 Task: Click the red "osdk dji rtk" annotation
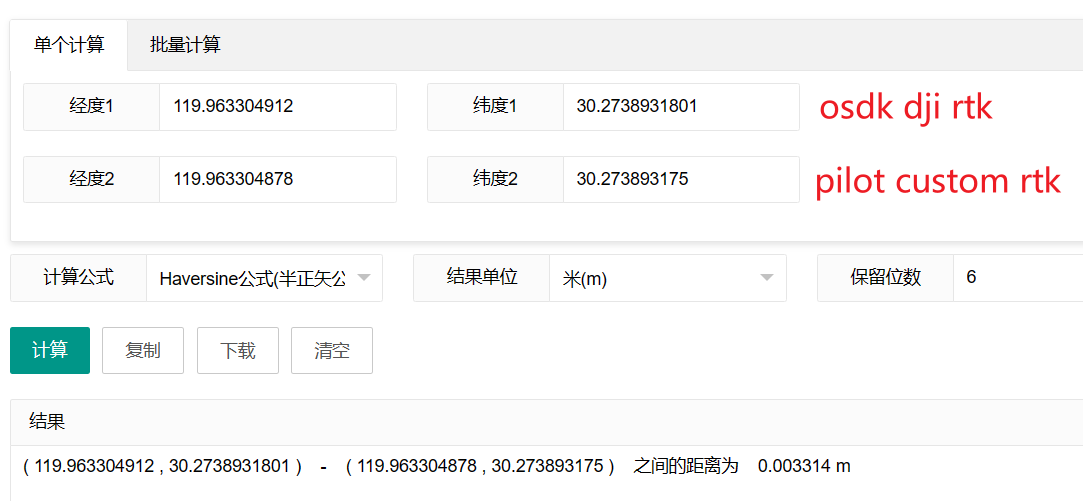[905, 107]
